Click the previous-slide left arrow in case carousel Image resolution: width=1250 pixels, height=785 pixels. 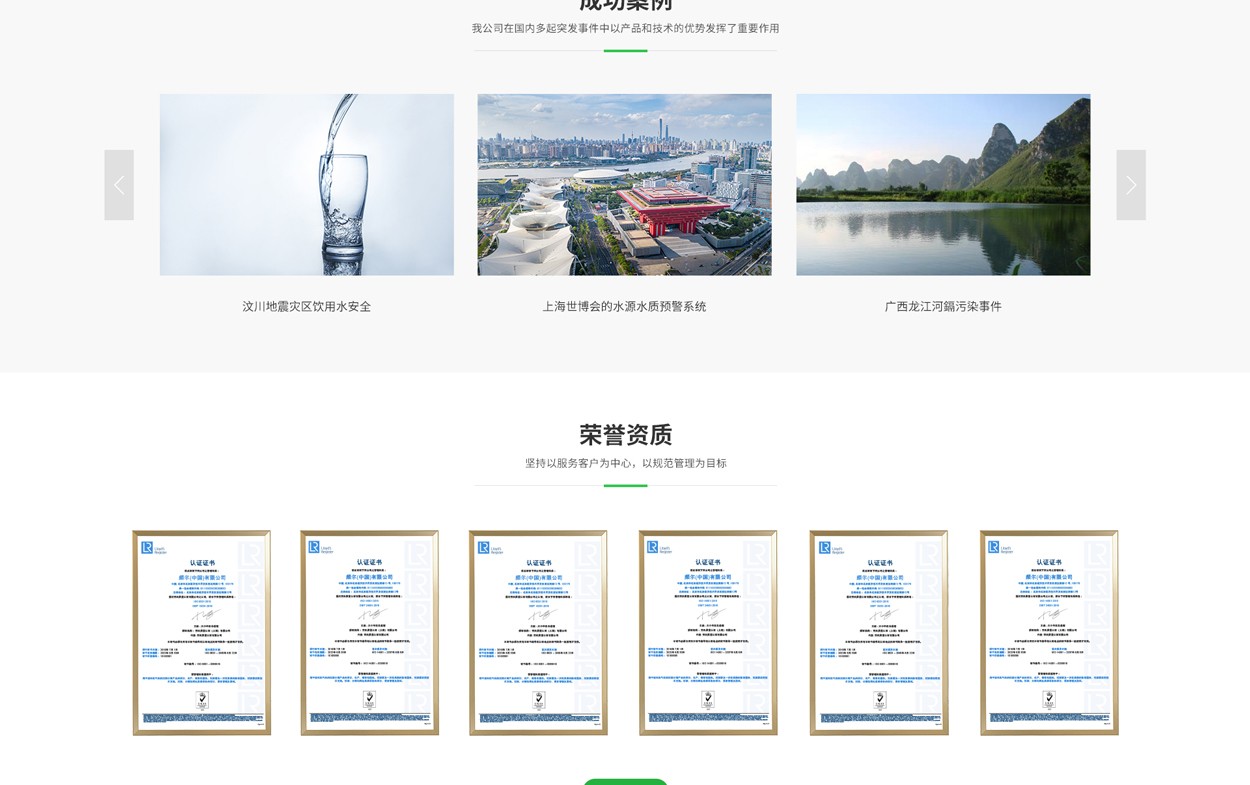[119, 185]
